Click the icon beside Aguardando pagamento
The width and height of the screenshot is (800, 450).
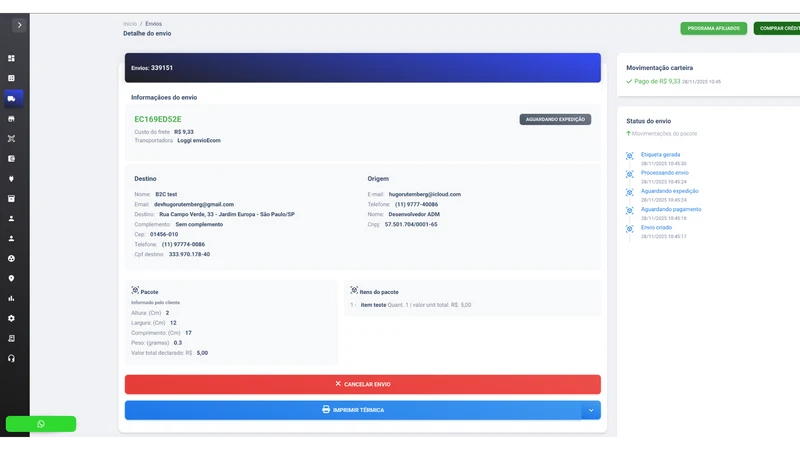click(x=630, y=211)
